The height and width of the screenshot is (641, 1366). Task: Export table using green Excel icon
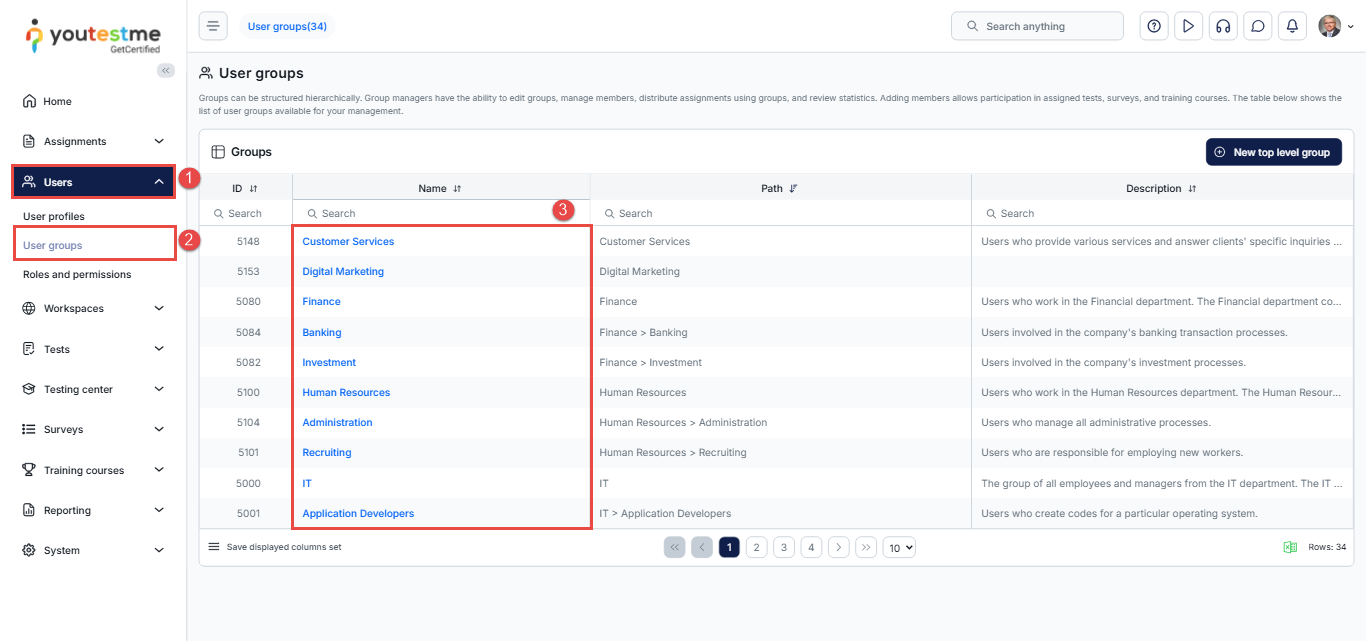[1290, 547]
